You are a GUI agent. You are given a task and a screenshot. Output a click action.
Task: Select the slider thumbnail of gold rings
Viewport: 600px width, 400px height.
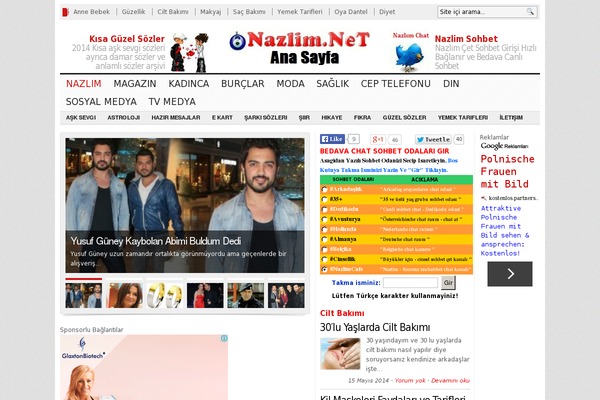point(165,296)
